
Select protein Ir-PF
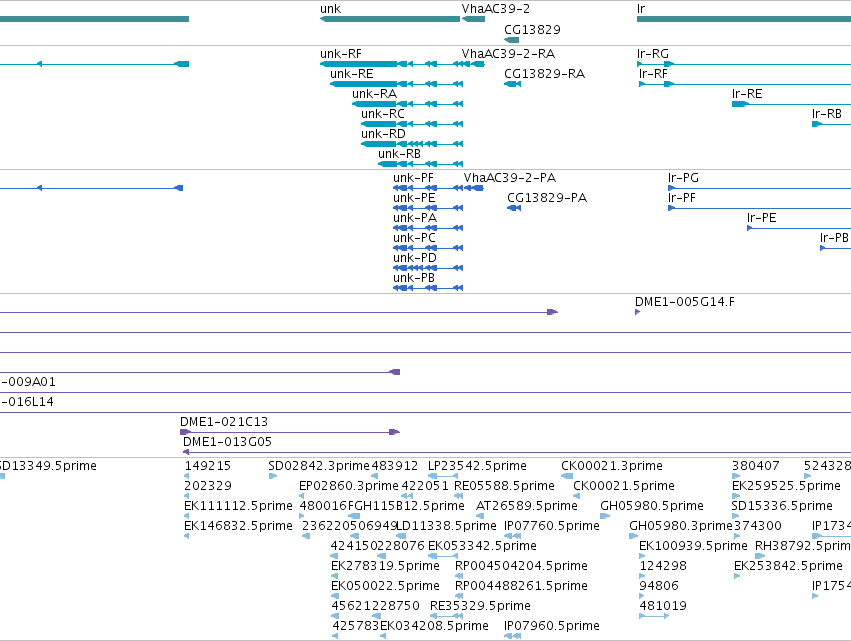point(759,208)
